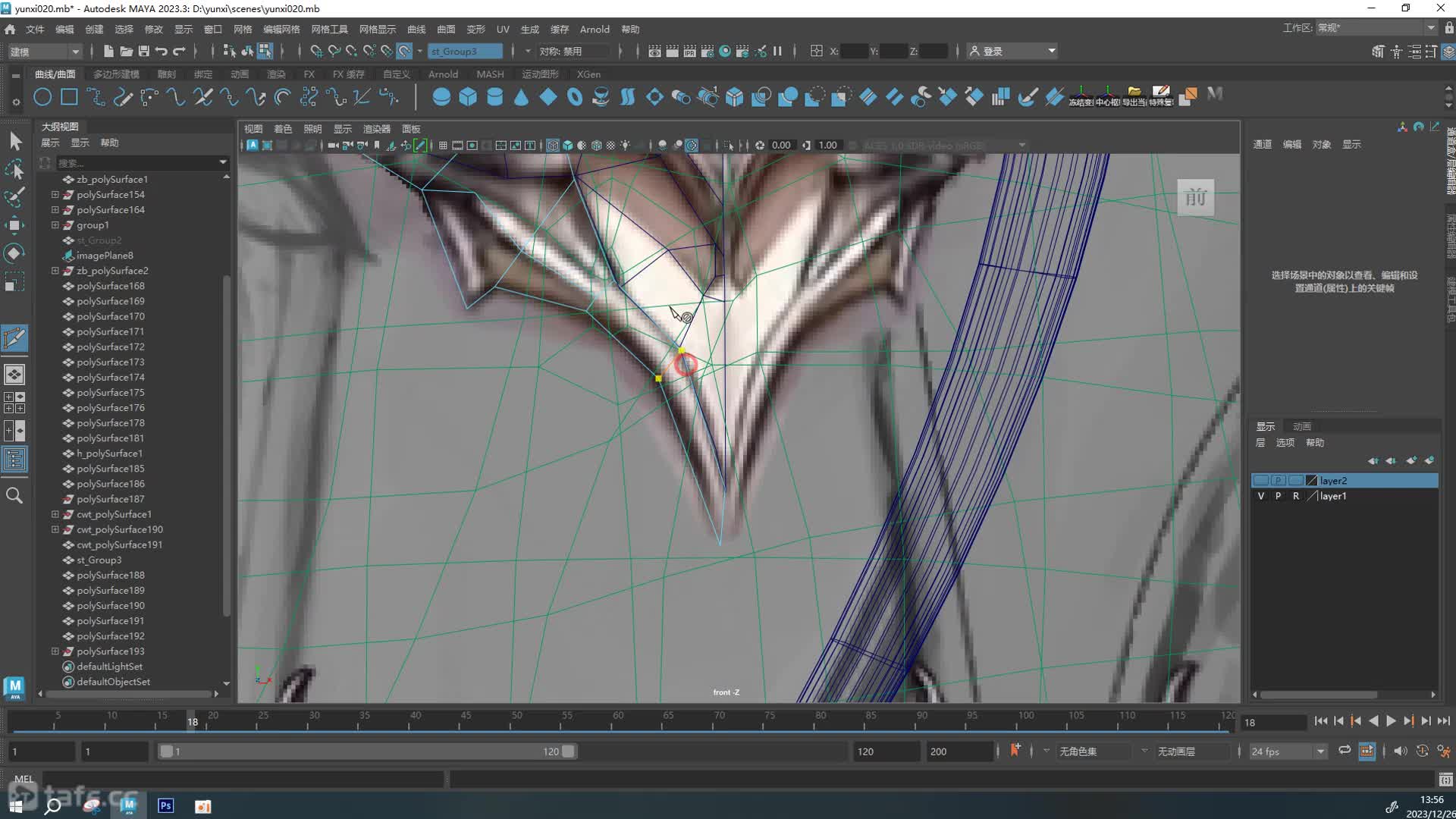Screen dimensions: 1456x819
Task: Open the 建模 menu set dropdown
Action: point(44,52)
